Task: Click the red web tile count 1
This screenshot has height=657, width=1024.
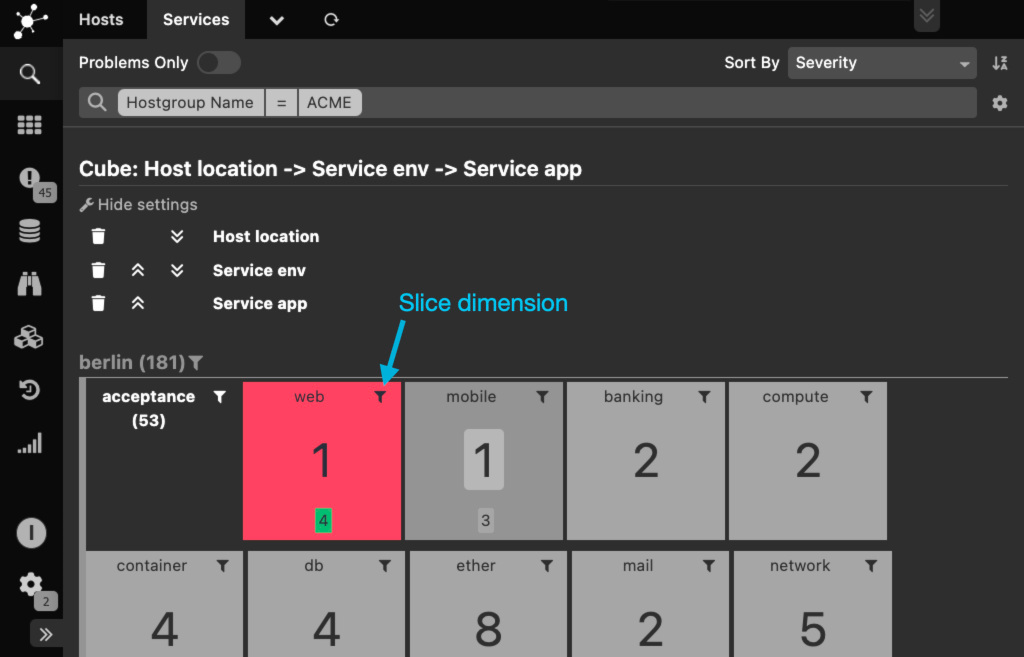Action: 322,460
